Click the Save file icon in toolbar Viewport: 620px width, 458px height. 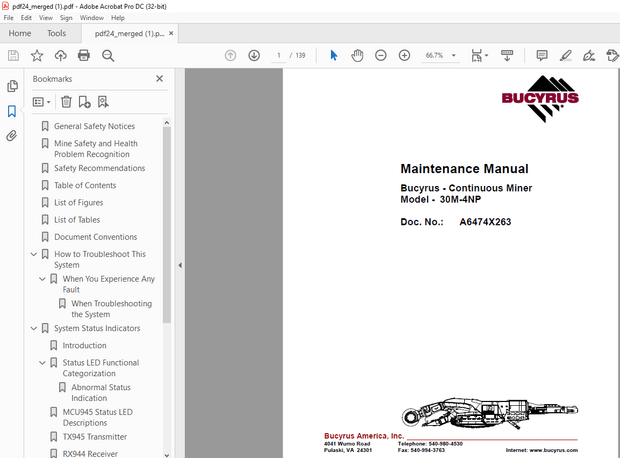pos(13,55)
